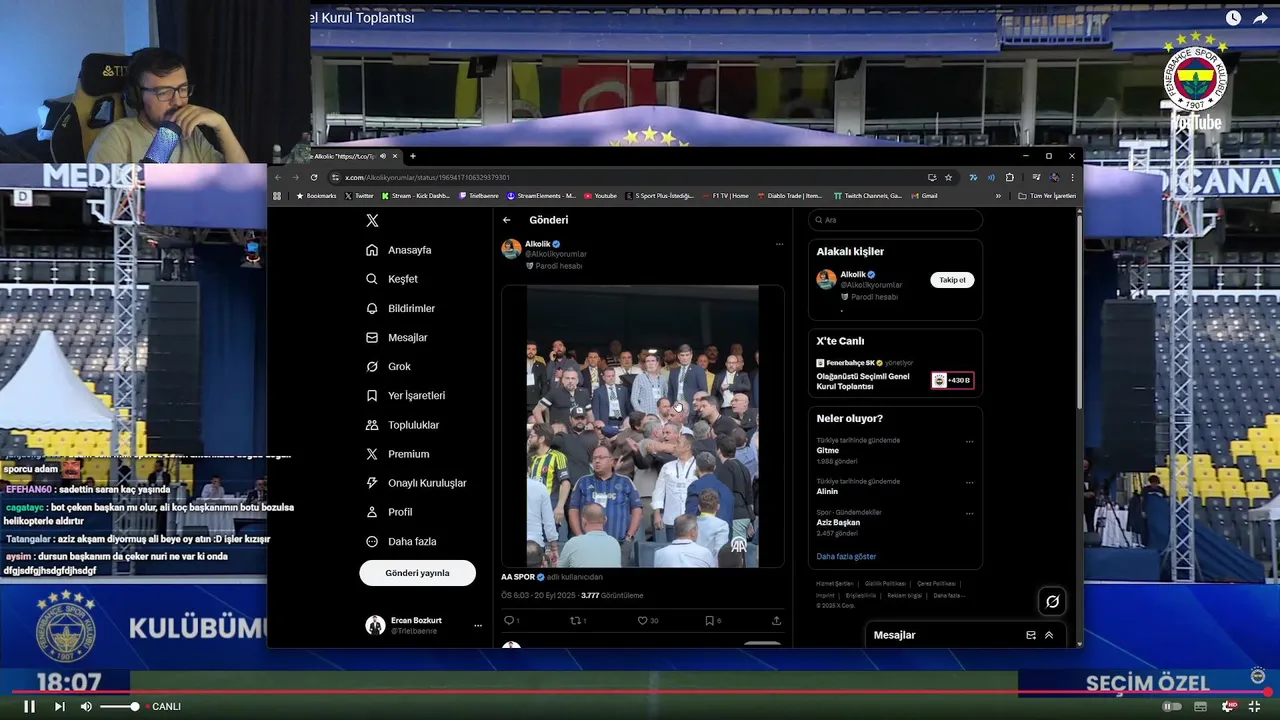Open Topluluklar communities page

click(402, 425)
